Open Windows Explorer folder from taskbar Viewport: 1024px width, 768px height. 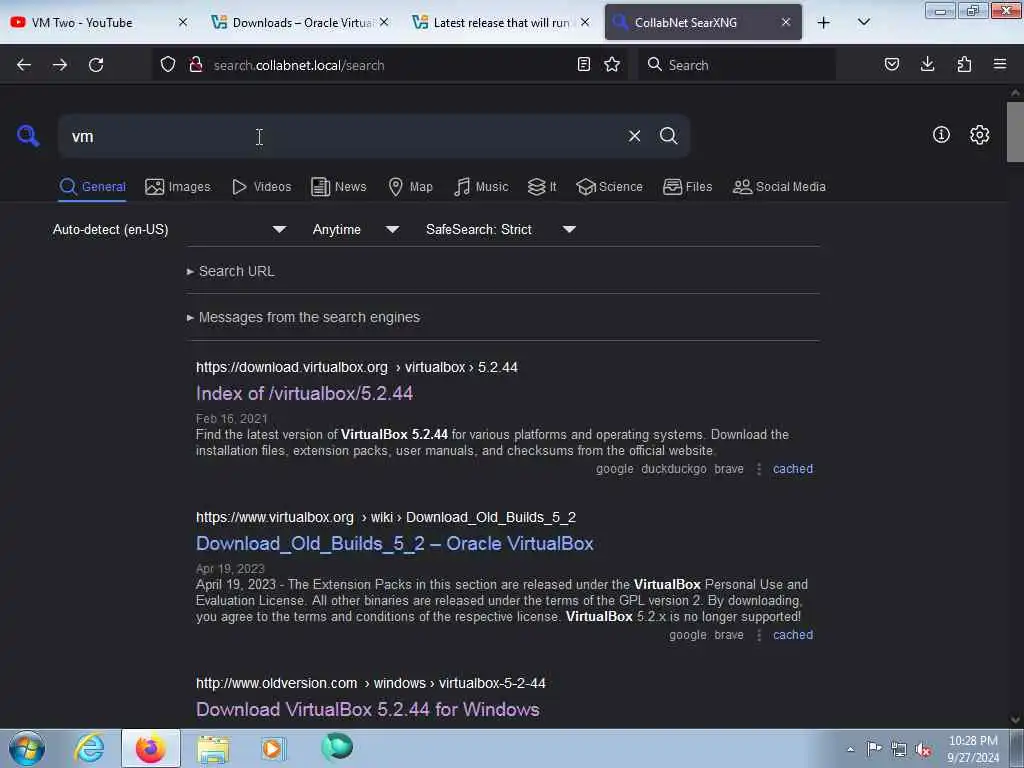pos(212,749)
